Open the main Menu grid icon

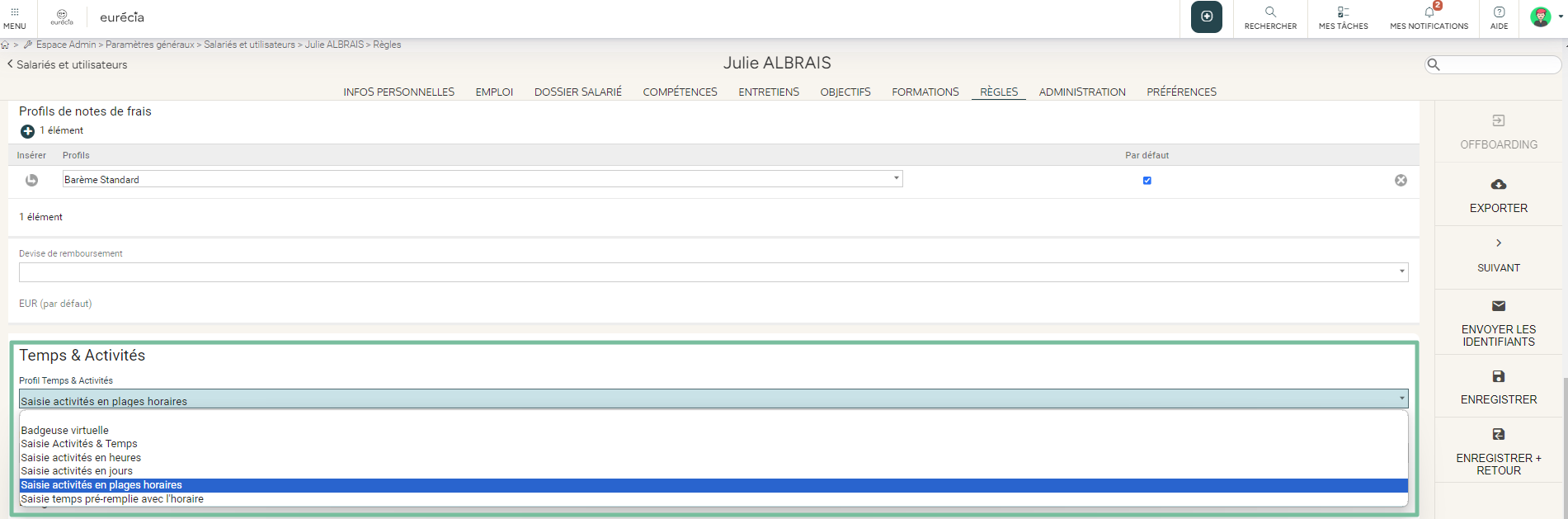(15, 12)
